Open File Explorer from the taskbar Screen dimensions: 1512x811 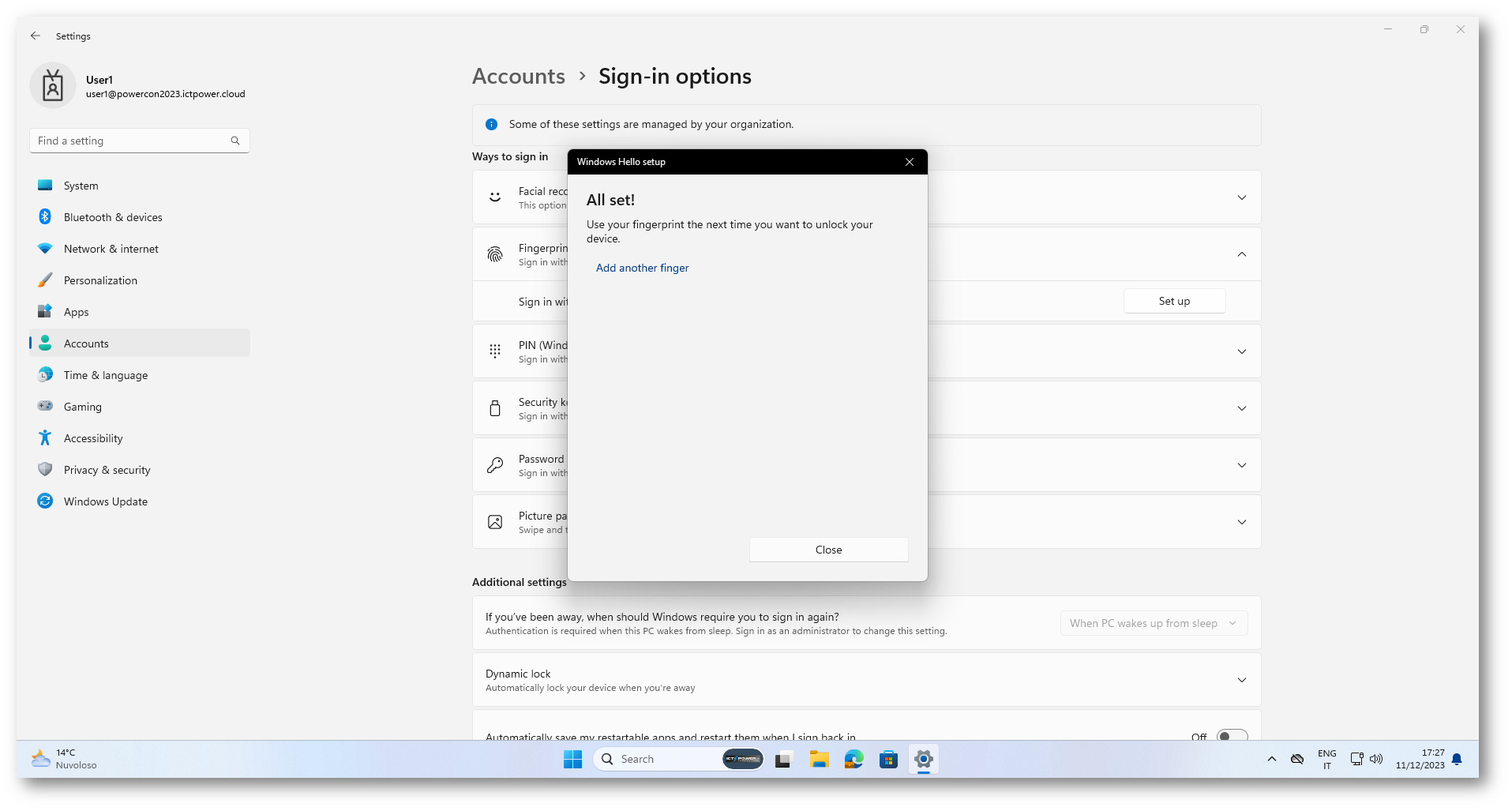click(819, 759)
